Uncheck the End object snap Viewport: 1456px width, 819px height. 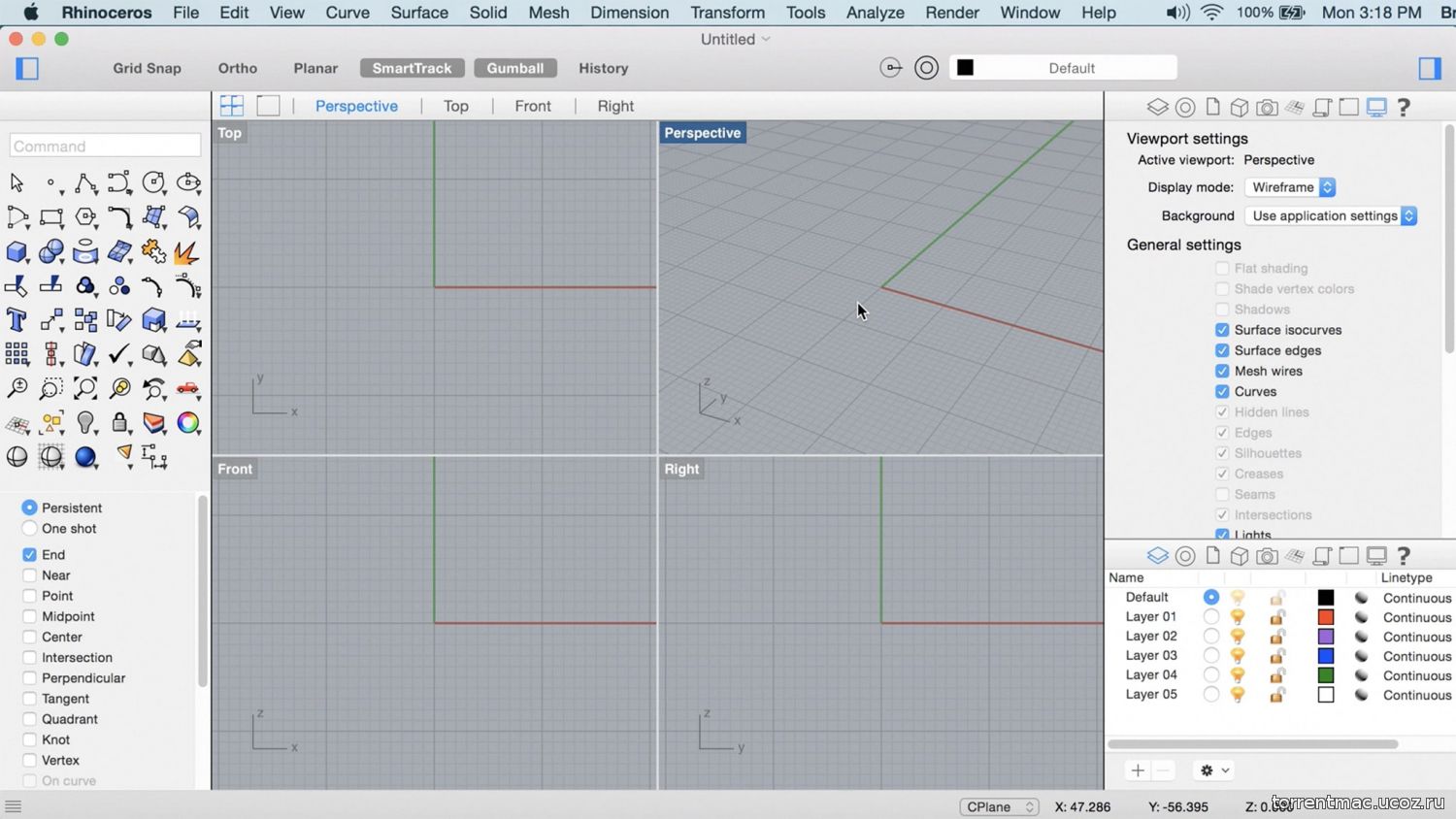tap(29, 555)
